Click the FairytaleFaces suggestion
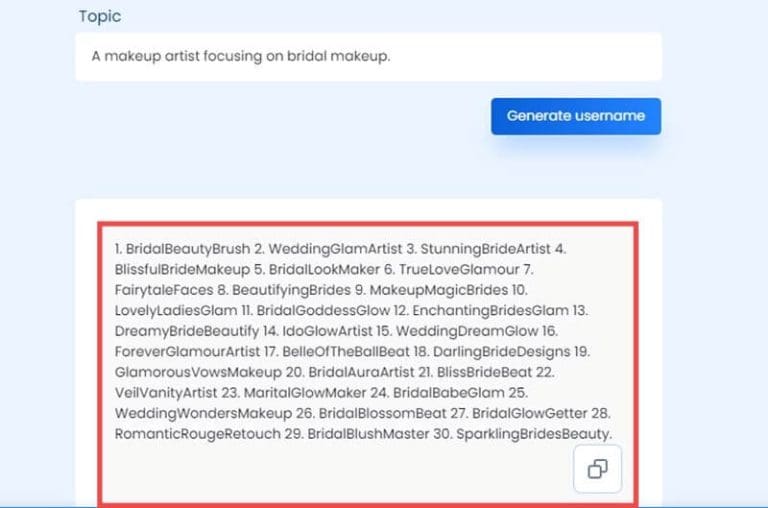 pyautogui.click(x=164, y=290)
